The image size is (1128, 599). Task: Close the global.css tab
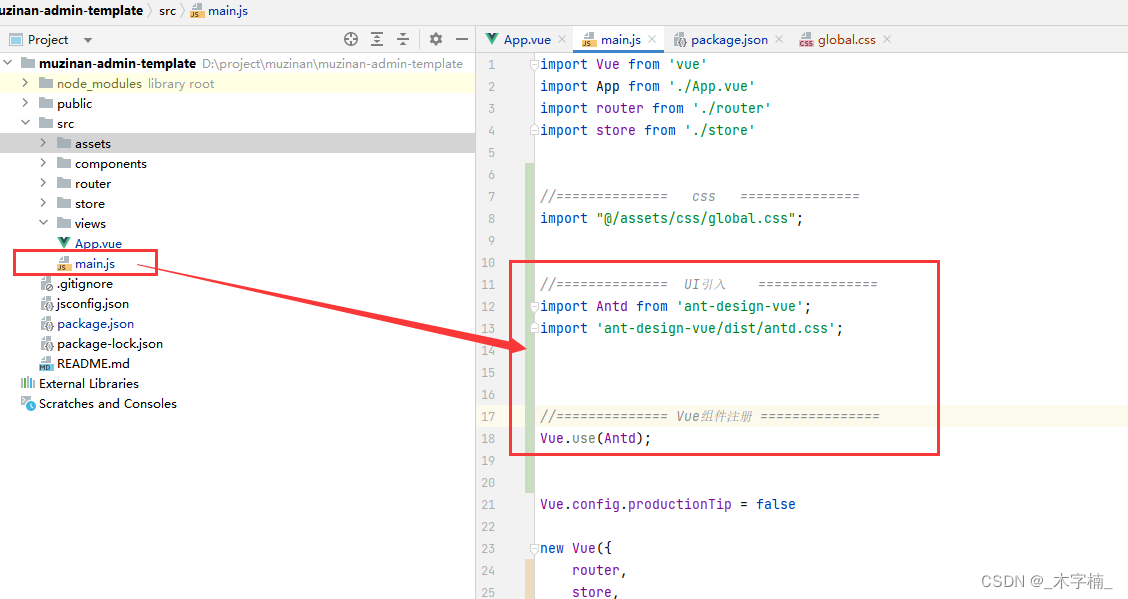pyautogui.click(x=887, y=40)
